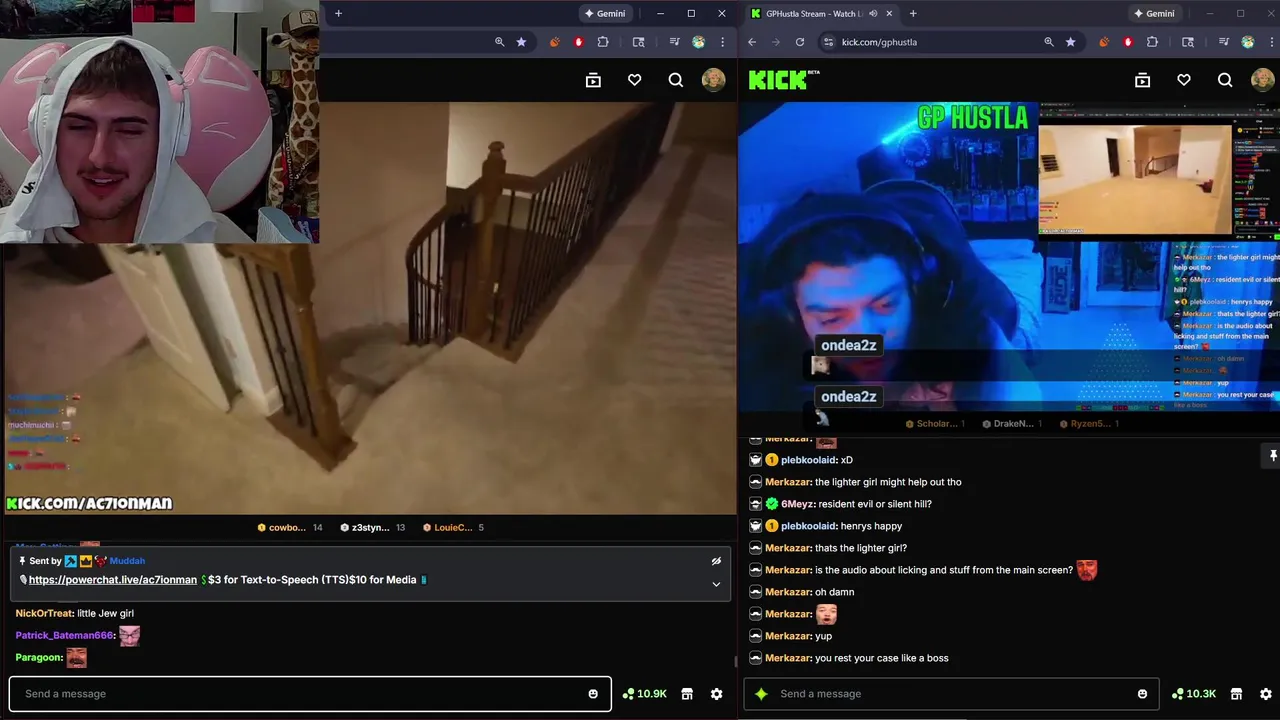The image size is (1280, 720).
Task: Open three-dot Chrome menu in left browser
Action: click(x=722, y=42)
